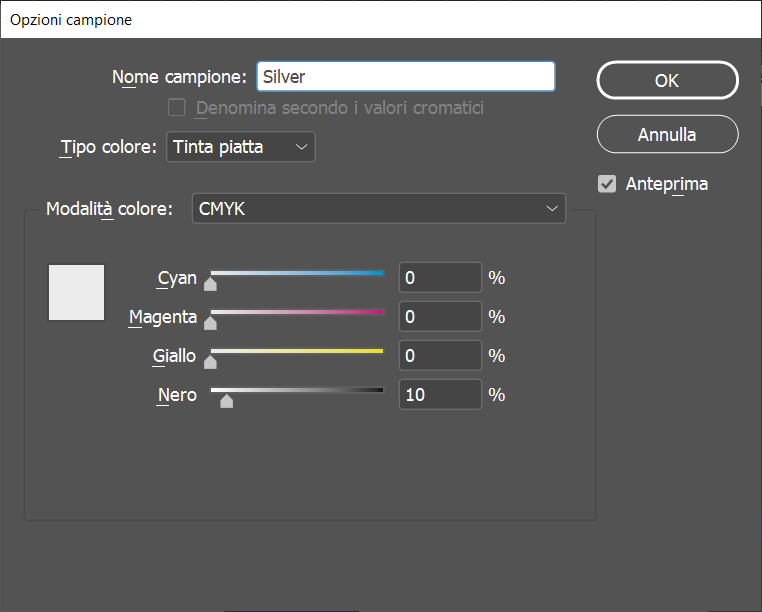762x612 pixels.
Task: Click the Nome campione text field
Action: click(406, 76)
